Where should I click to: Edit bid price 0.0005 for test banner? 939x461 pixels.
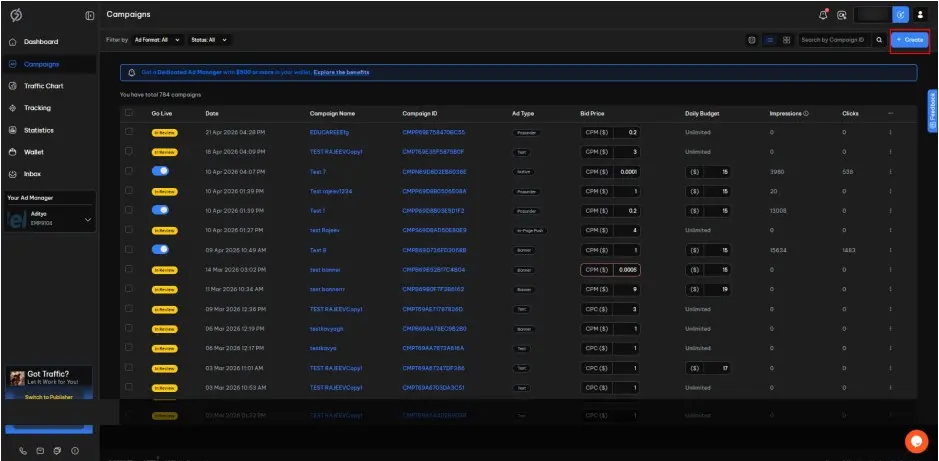pos(627,270)
